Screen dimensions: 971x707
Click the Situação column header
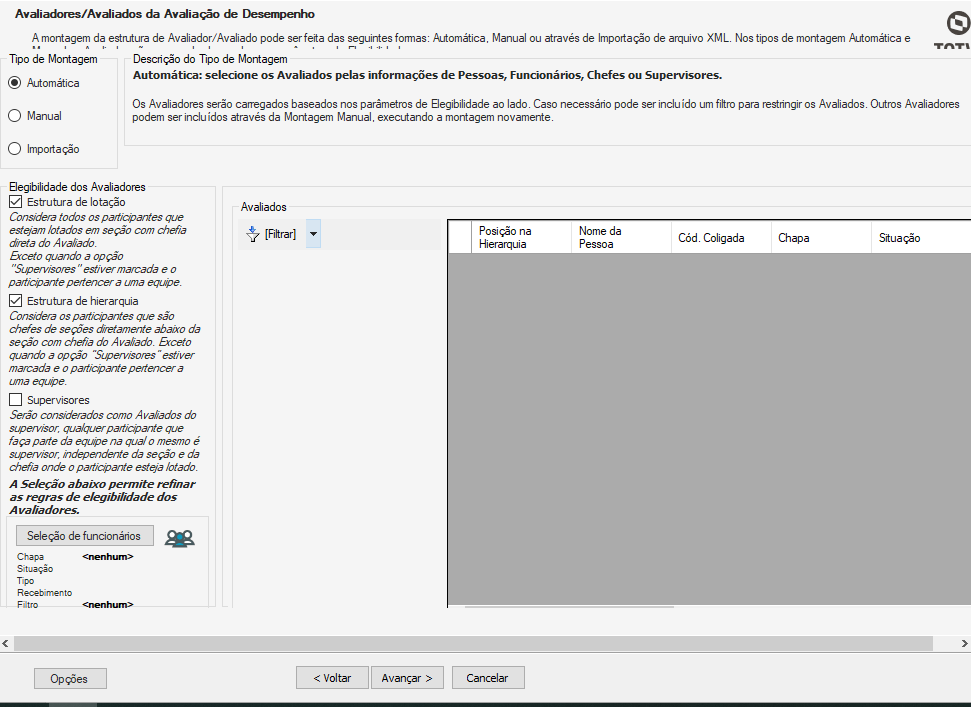coord(918,238)
